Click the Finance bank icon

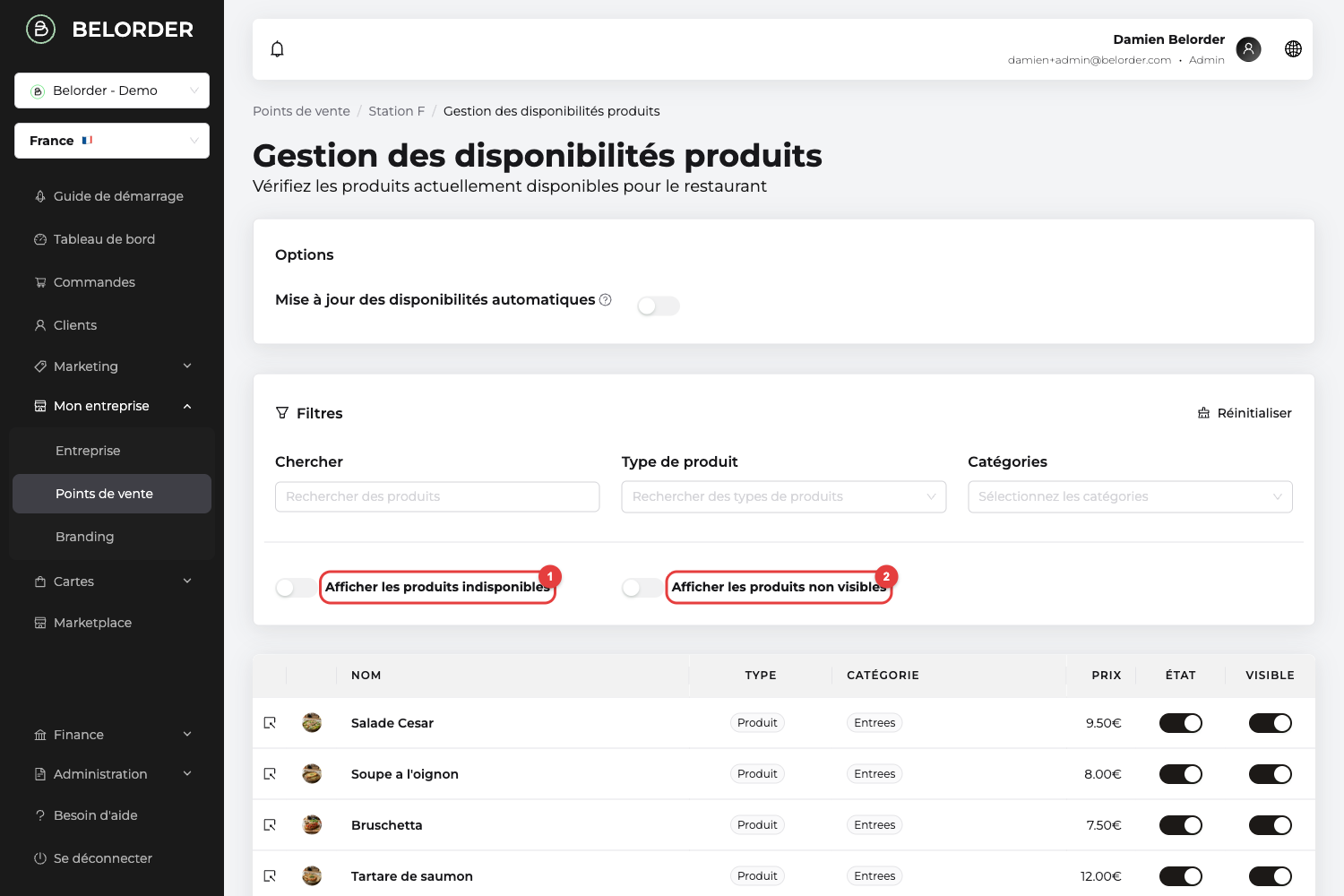click(x=40, y=735)
